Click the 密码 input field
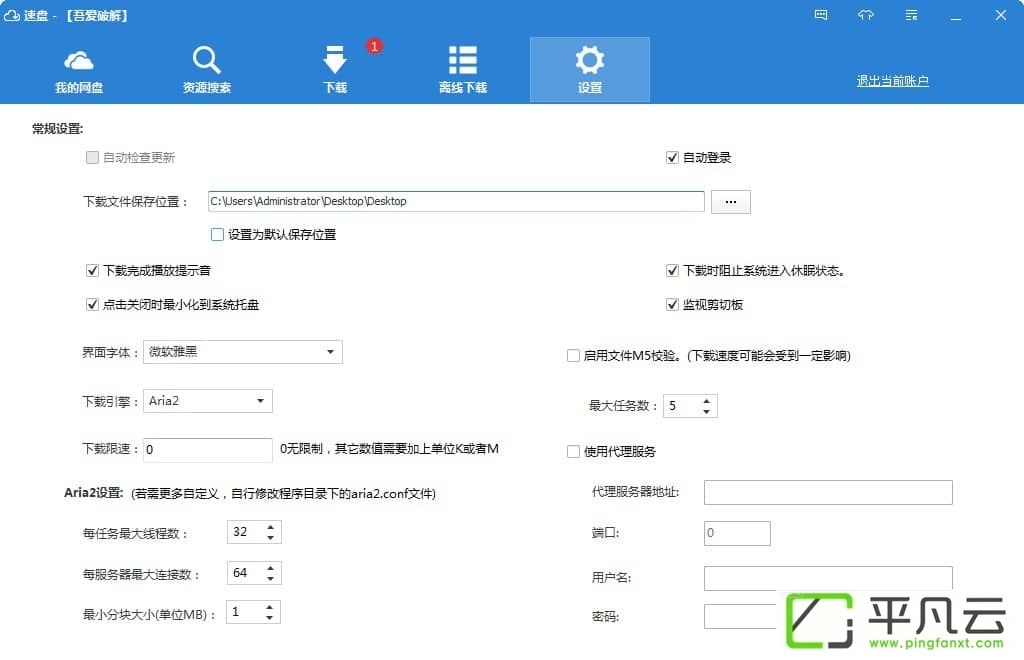Image resolution: width=1024 pixels, height=660 pixels. click(741, 617)
